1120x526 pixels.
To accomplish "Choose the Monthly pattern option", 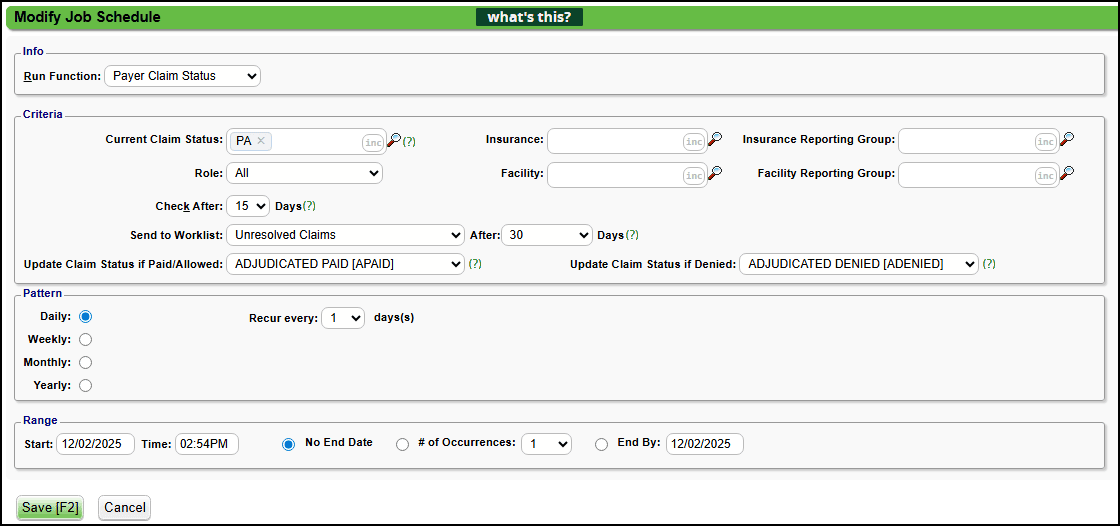I will [85, 362].
